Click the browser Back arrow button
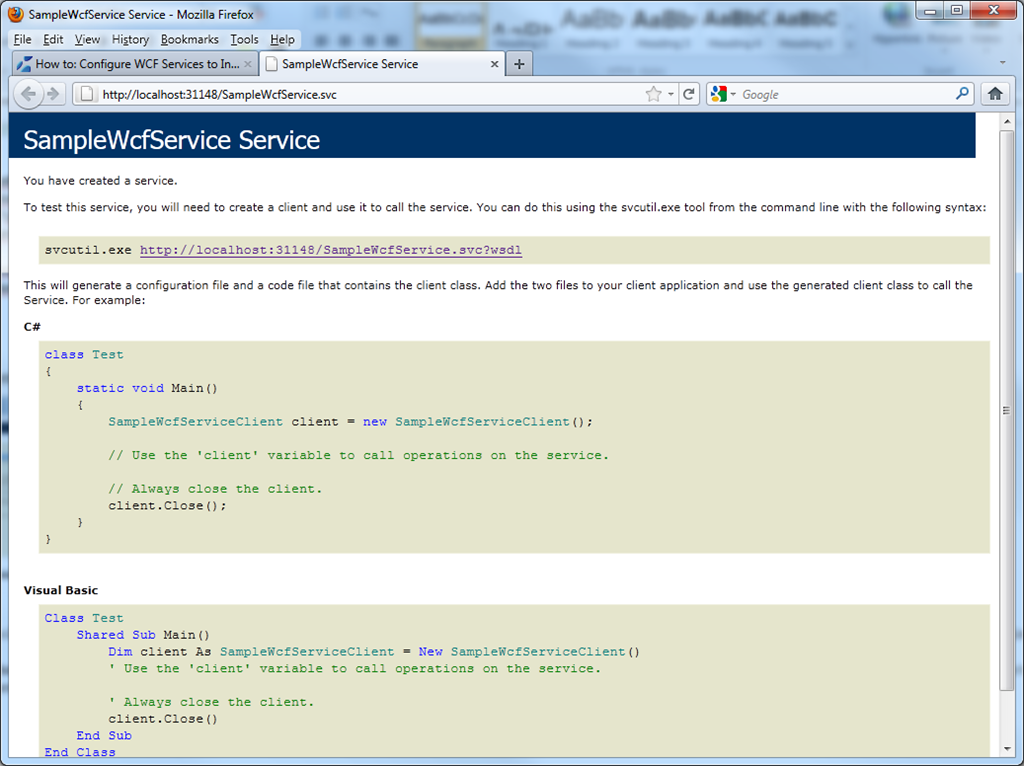The image size is (1024, 766). [28, 94]
